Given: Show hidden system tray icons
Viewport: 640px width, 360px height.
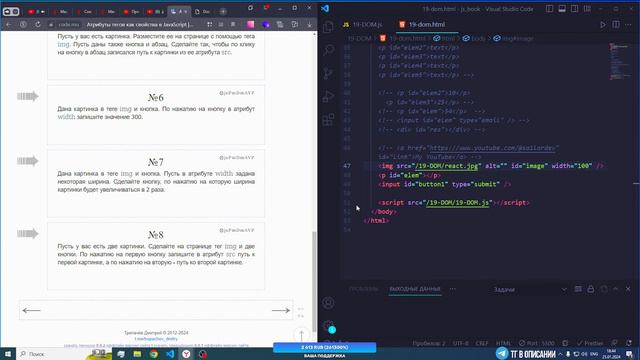Looking at the screenshot, I should click(560, 354).
